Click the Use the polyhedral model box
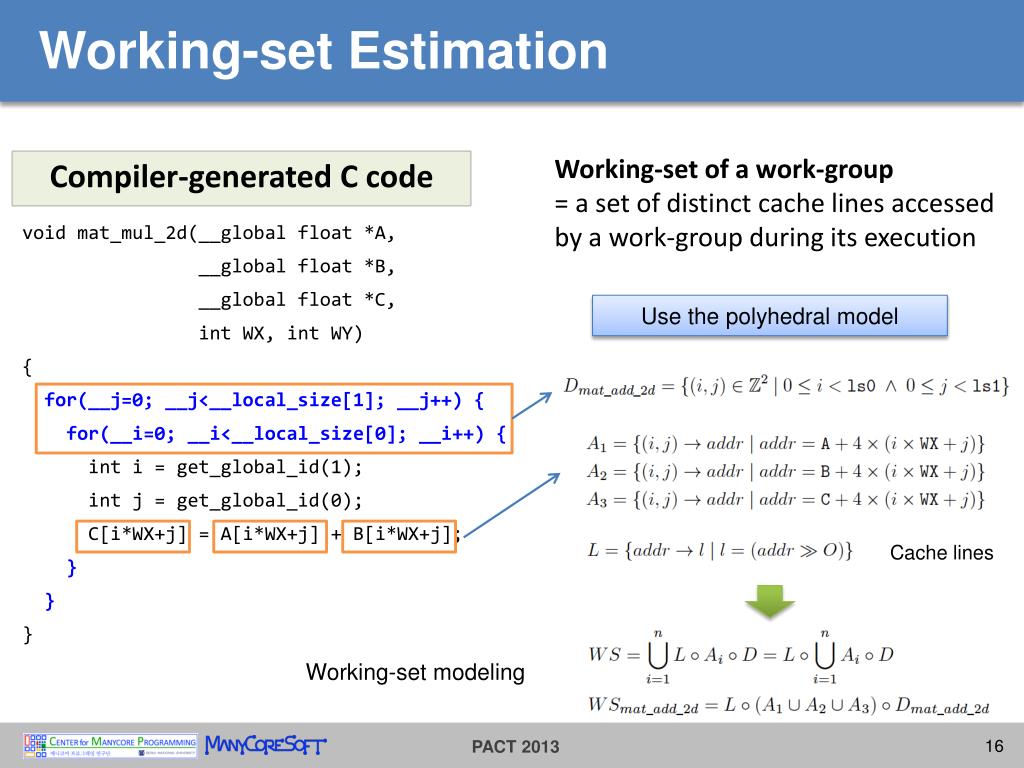This screenshot has height=768, width=1024. pos(769,316)
